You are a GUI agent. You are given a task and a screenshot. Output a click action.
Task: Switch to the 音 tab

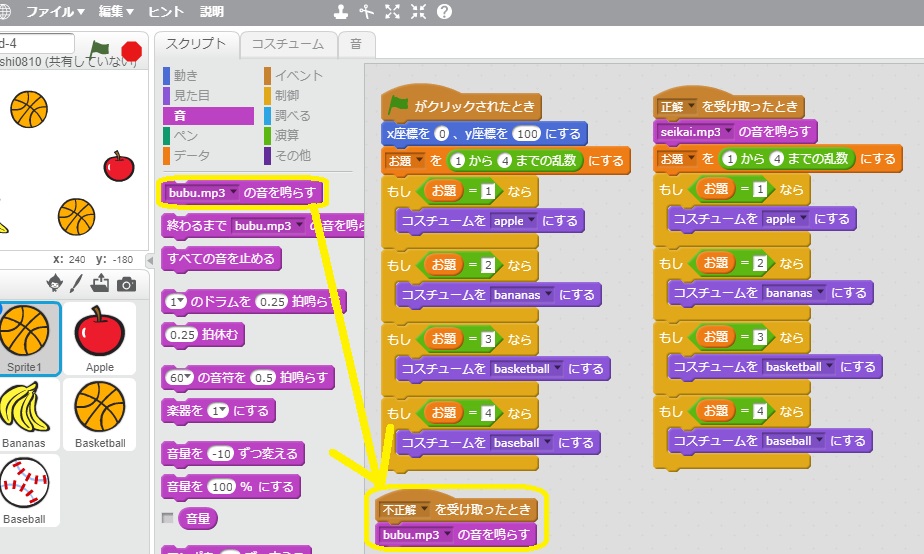click(356, 44)
